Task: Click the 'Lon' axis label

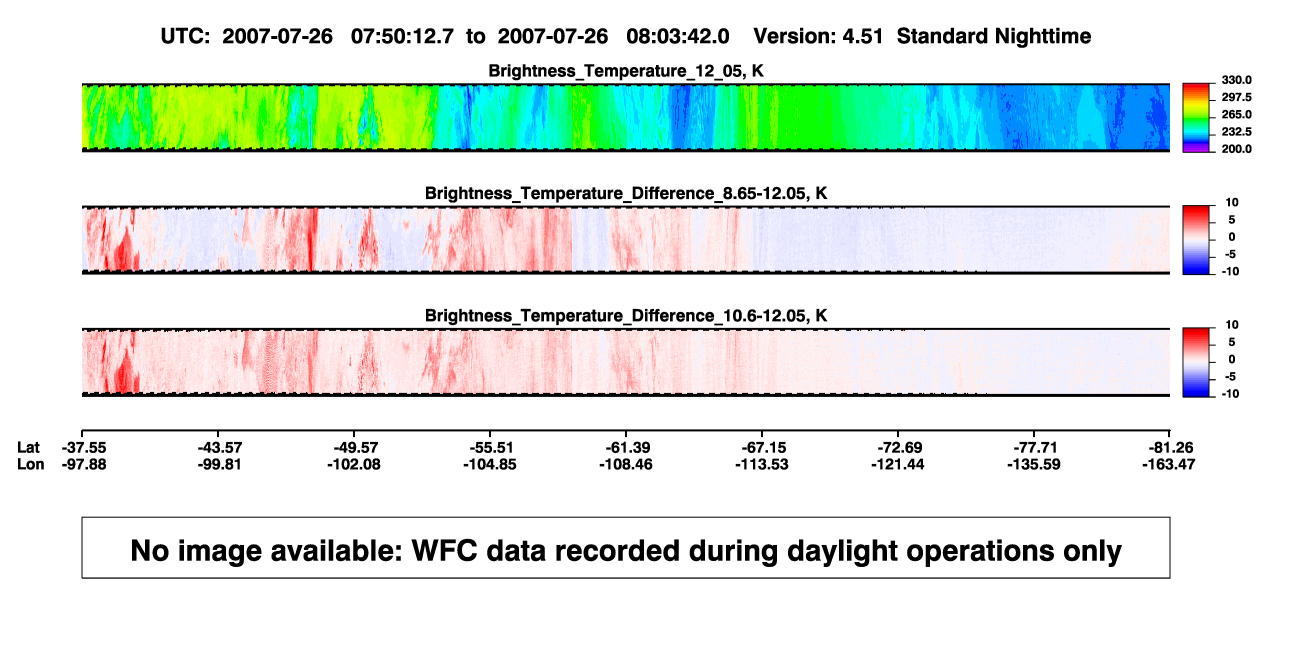Action: (30, 464)
